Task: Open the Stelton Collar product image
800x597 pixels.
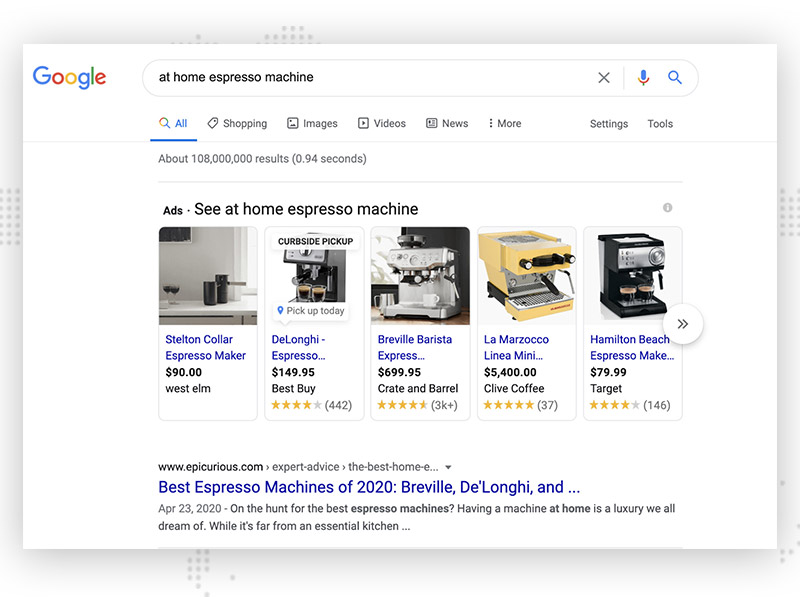Action: coord(208,276)
